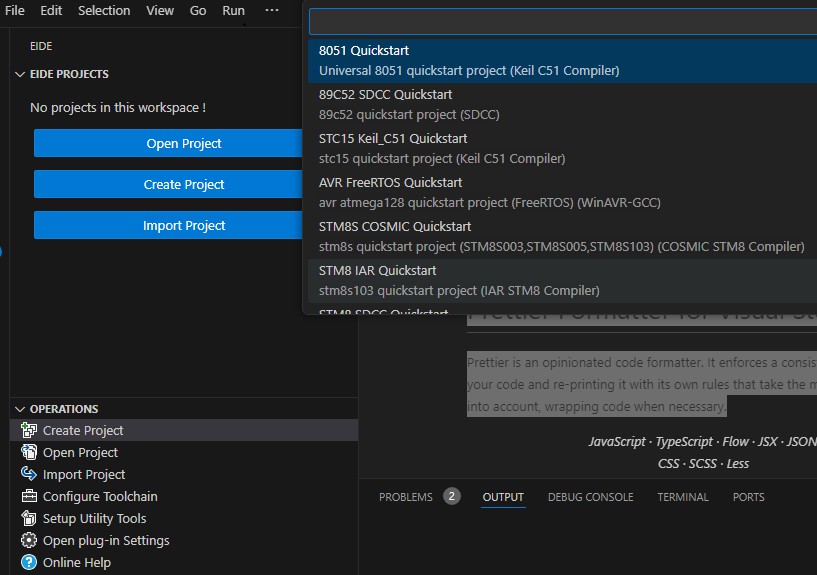Open the overflow menu ellipsis in menu bar
Screen dimensions: 817x575
point(271,10)
